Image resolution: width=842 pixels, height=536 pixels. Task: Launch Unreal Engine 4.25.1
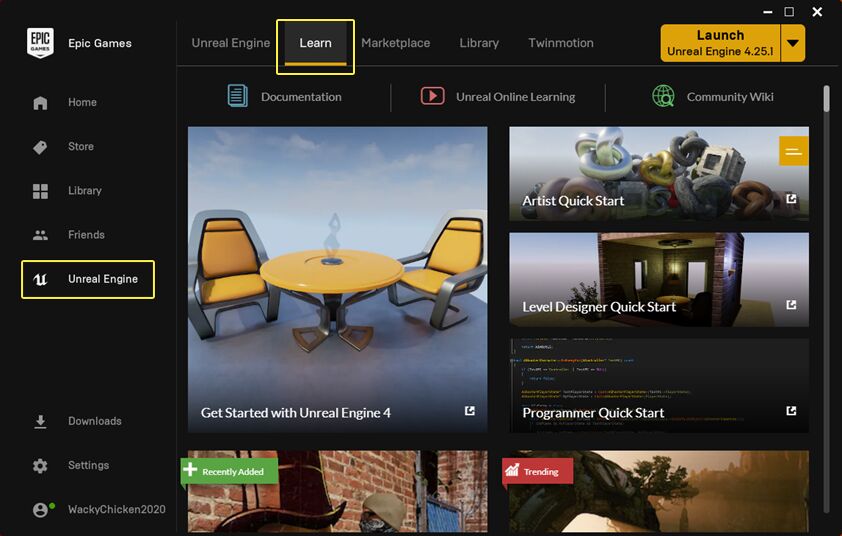pyautogui.click(x=720, y=43)
